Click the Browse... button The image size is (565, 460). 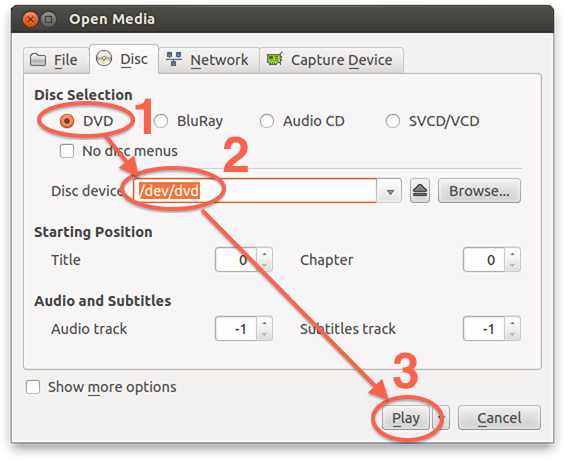pyautogui.click(x=479, y=191)
